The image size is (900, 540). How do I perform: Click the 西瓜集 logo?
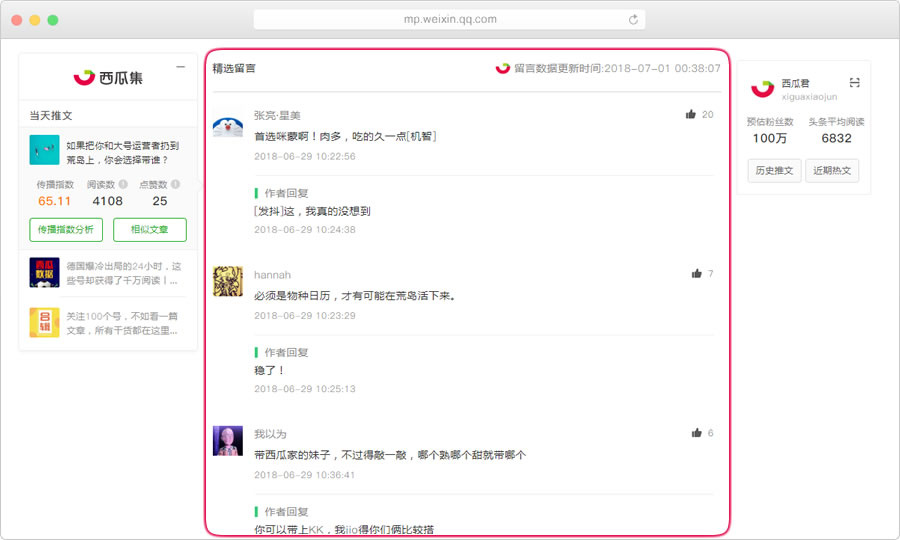pos(108,77)
